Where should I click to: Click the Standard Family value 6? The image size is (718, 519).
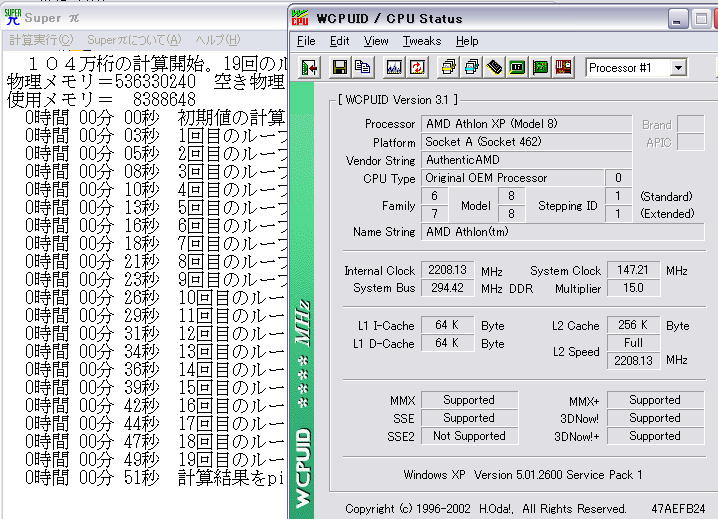tap(434, 196)
